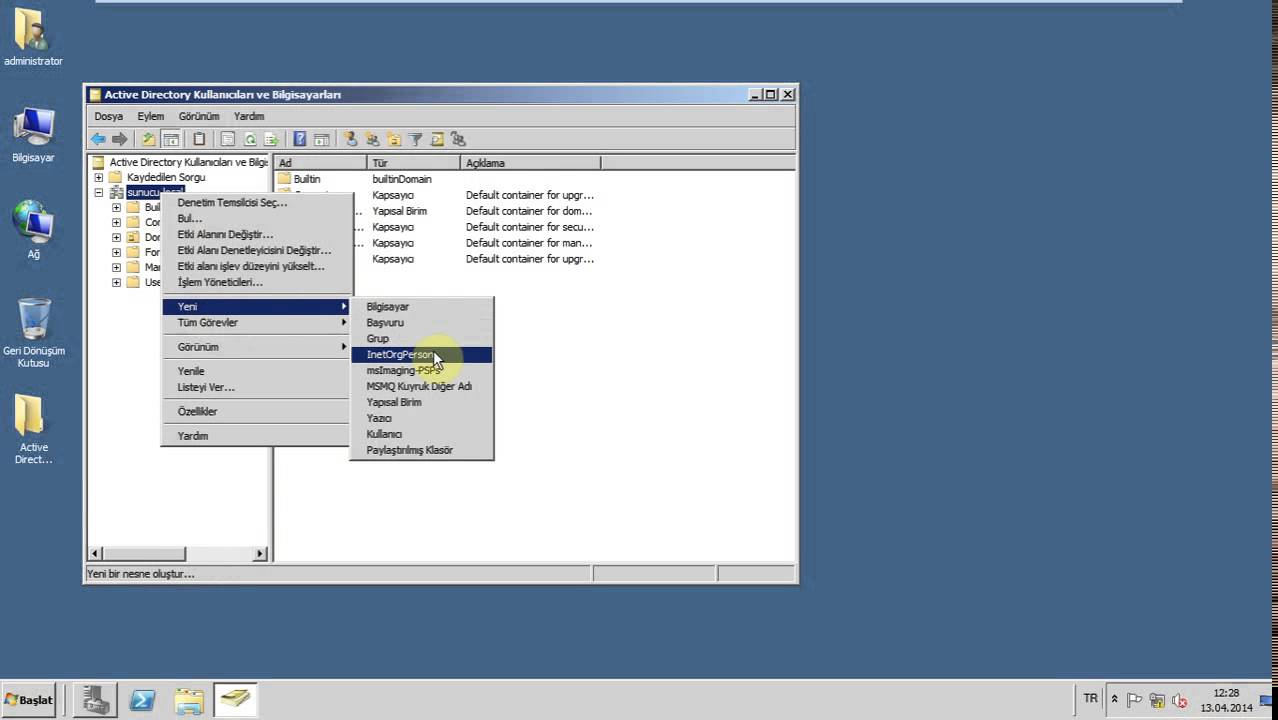Click network icon in system tray
The width and height of the screenshot is (1278, 720).
tap(1157, 701)
